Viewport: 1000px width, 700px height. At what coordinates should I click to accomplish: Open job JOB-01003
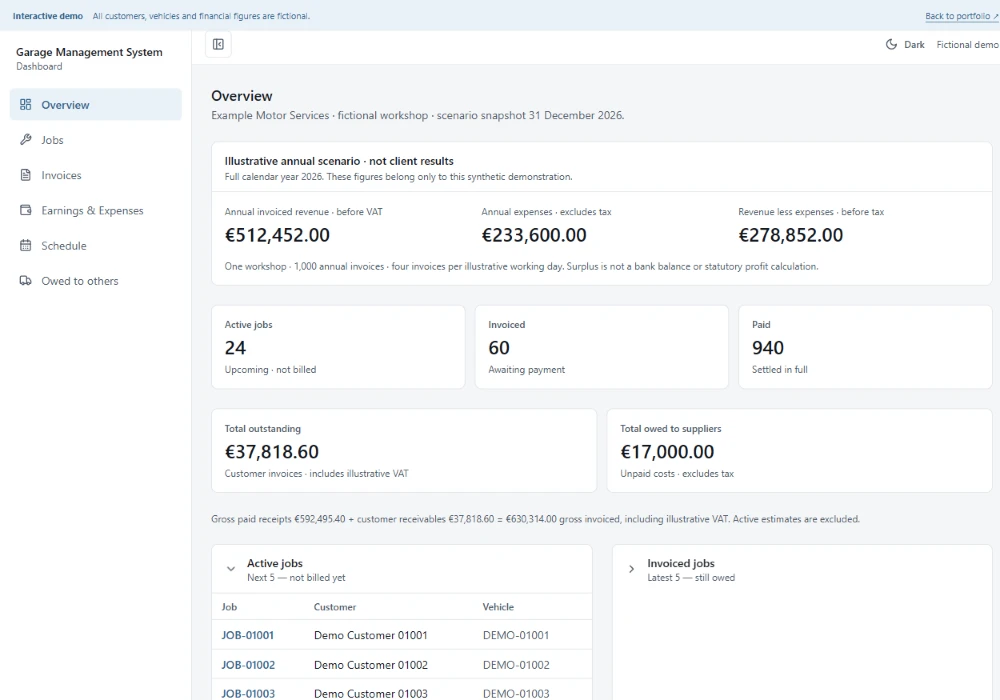(248, 694)
